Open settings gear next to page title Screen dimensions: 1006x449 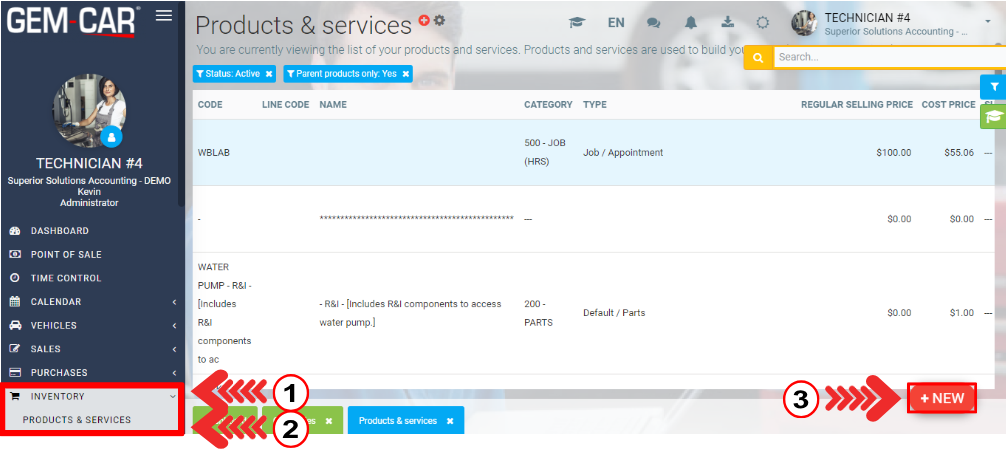(x=439, y=20)
